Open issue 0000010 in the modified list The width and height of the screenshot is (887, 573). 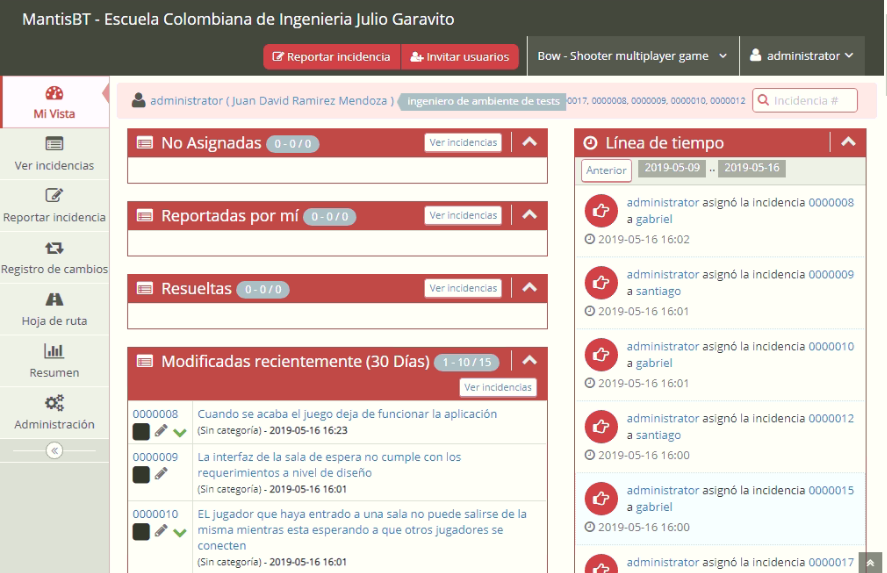pyautogui.click(x=155, y=514)
